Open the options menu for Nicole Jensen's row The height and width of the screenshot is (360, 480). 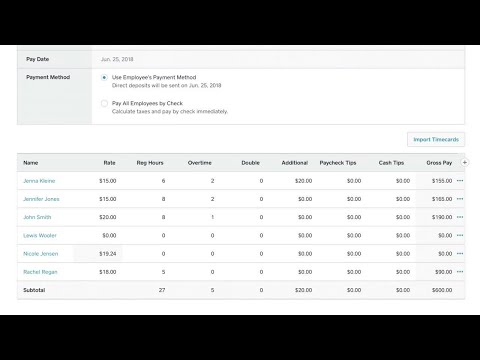point(460,254)
